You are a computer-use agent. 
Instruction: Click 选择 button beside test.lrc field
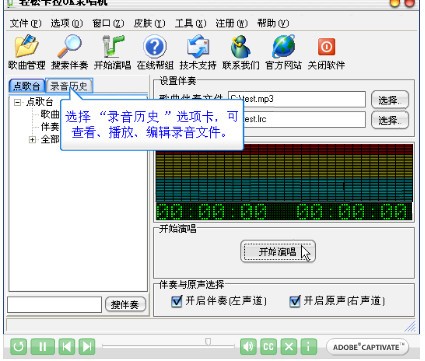point(390,120)
